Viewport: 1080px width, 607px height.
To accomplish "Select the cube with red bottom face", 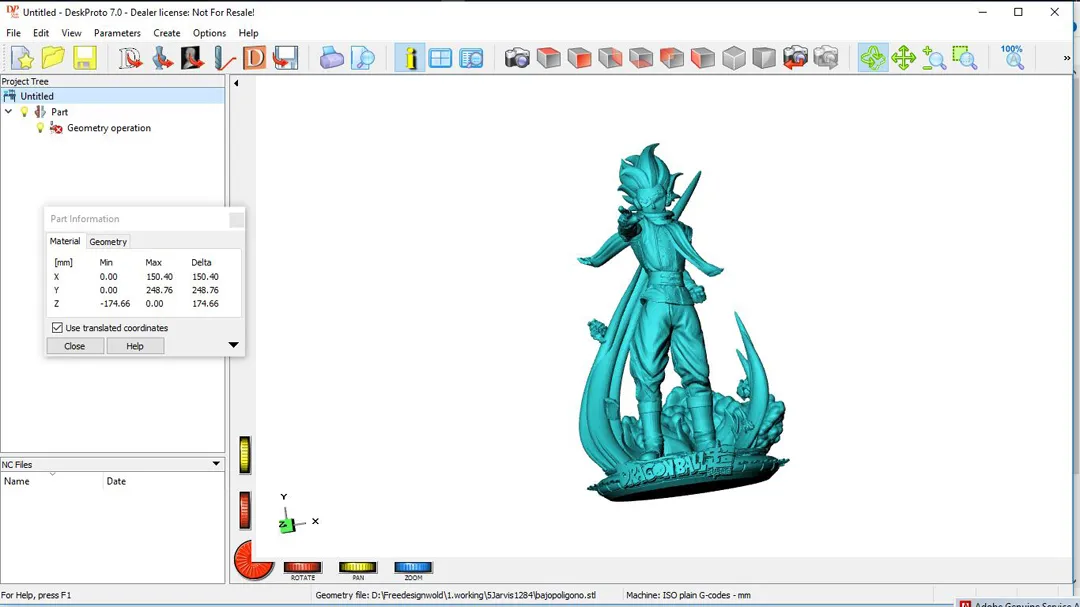I will [x=641, y=58].
